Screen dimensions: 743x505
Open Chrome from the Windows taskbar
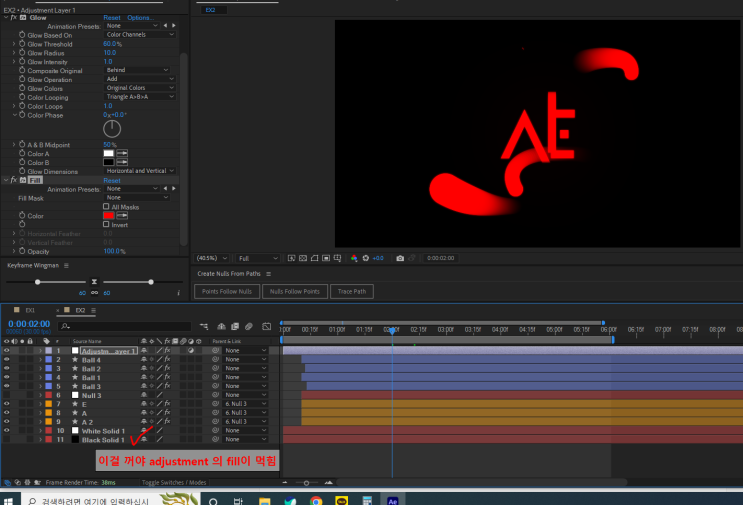(x=316, y=499)
